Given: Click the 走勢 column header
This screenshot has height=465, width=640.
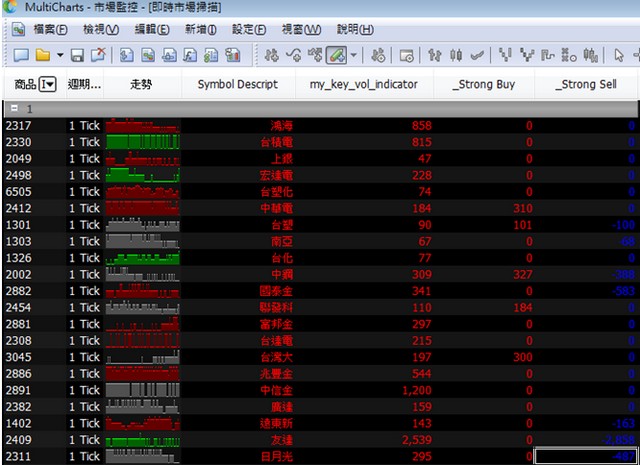Looking at the screenshot, I should [x=141, y=85].
